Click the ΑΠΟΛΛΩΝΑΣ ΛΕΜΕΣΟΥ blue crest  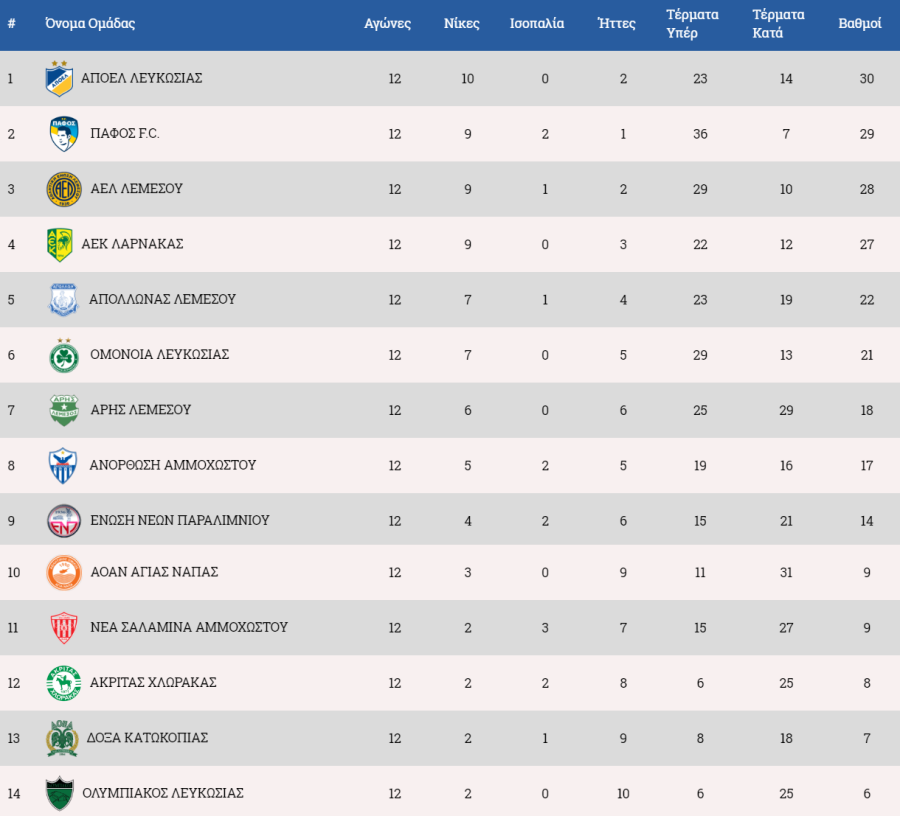point(63,300)
